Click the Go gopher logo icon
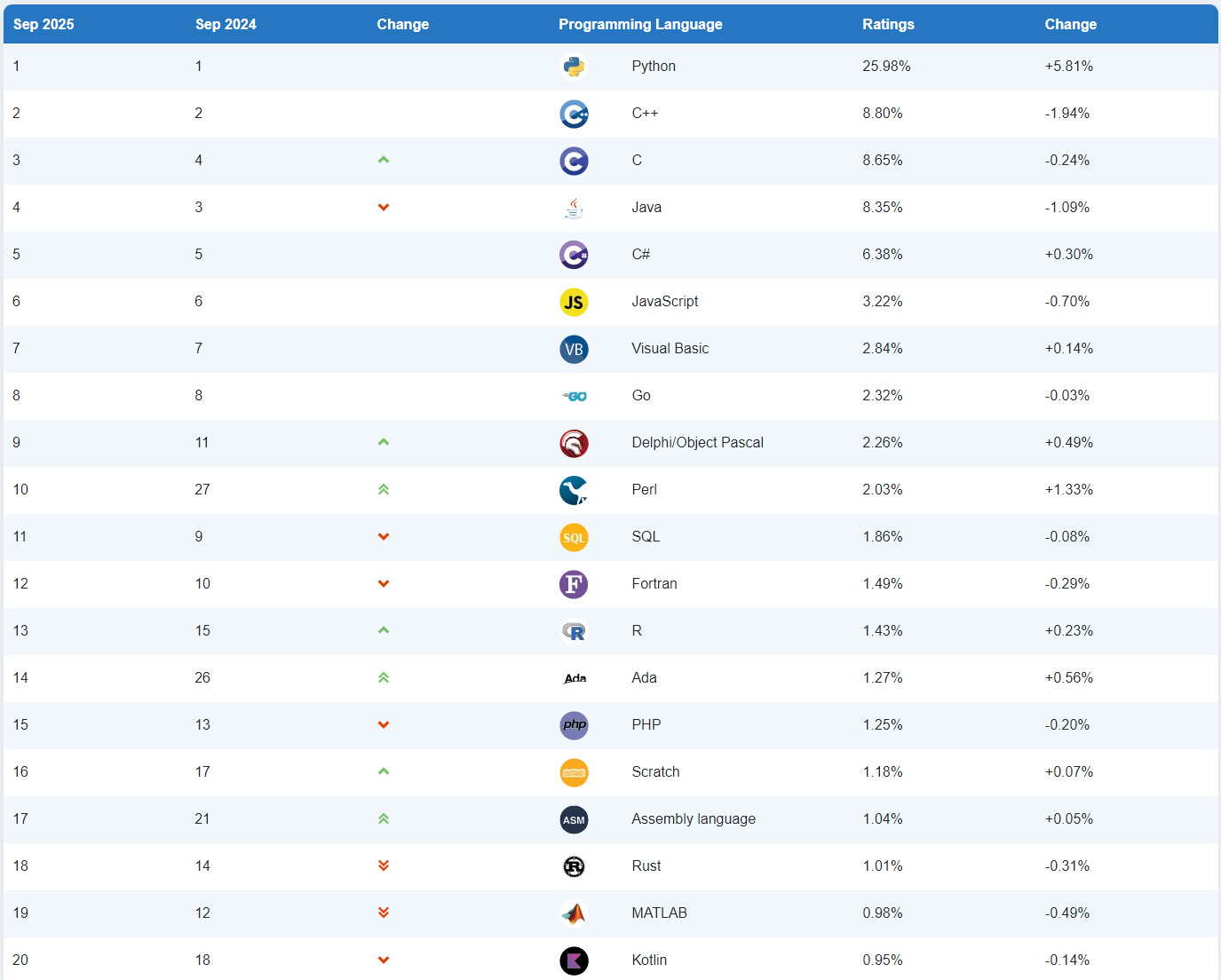This screenshot has height=980, width=1221. point(574,396)
